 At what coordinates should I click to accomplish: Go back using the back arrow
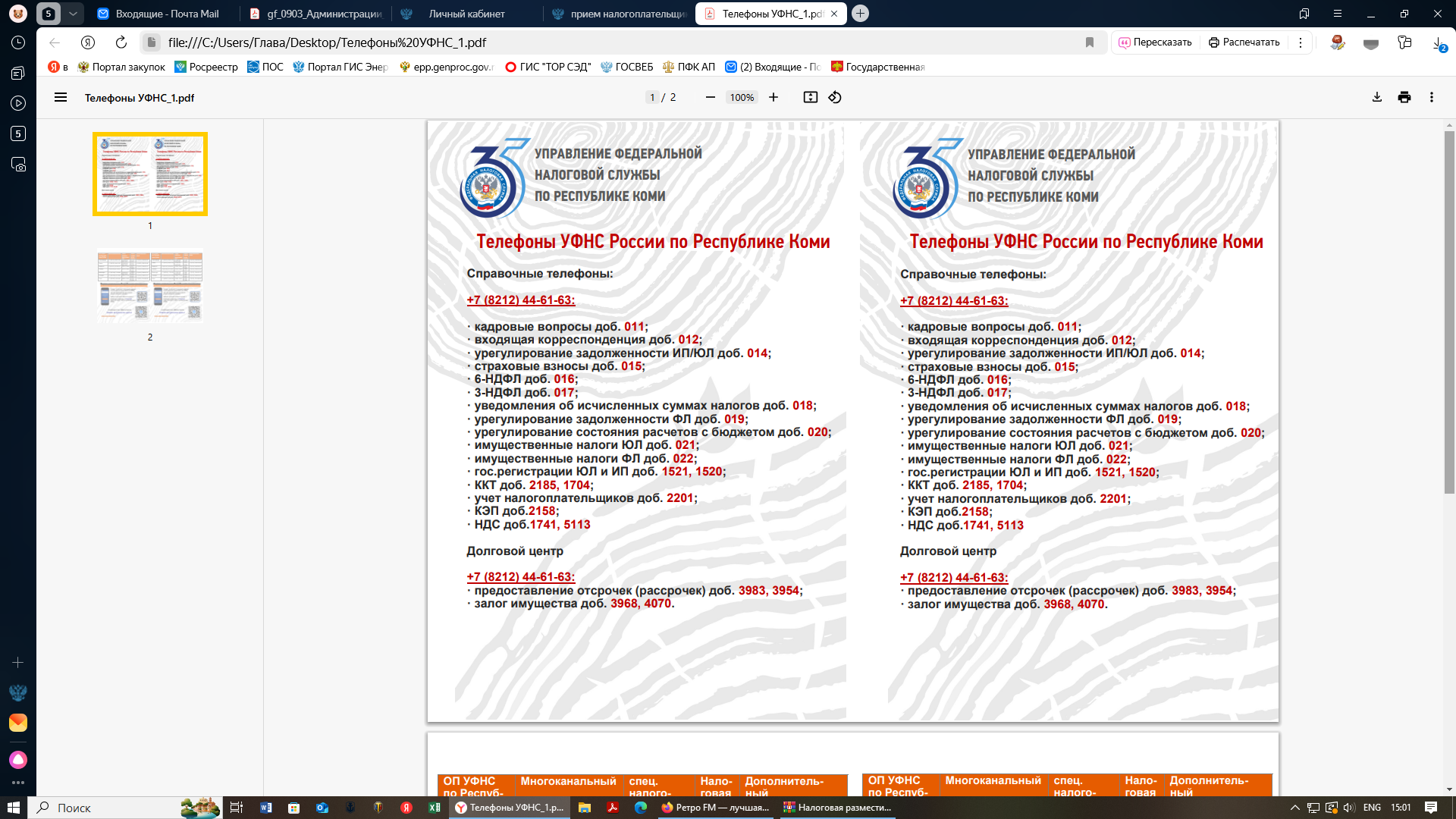click(55, 42)
